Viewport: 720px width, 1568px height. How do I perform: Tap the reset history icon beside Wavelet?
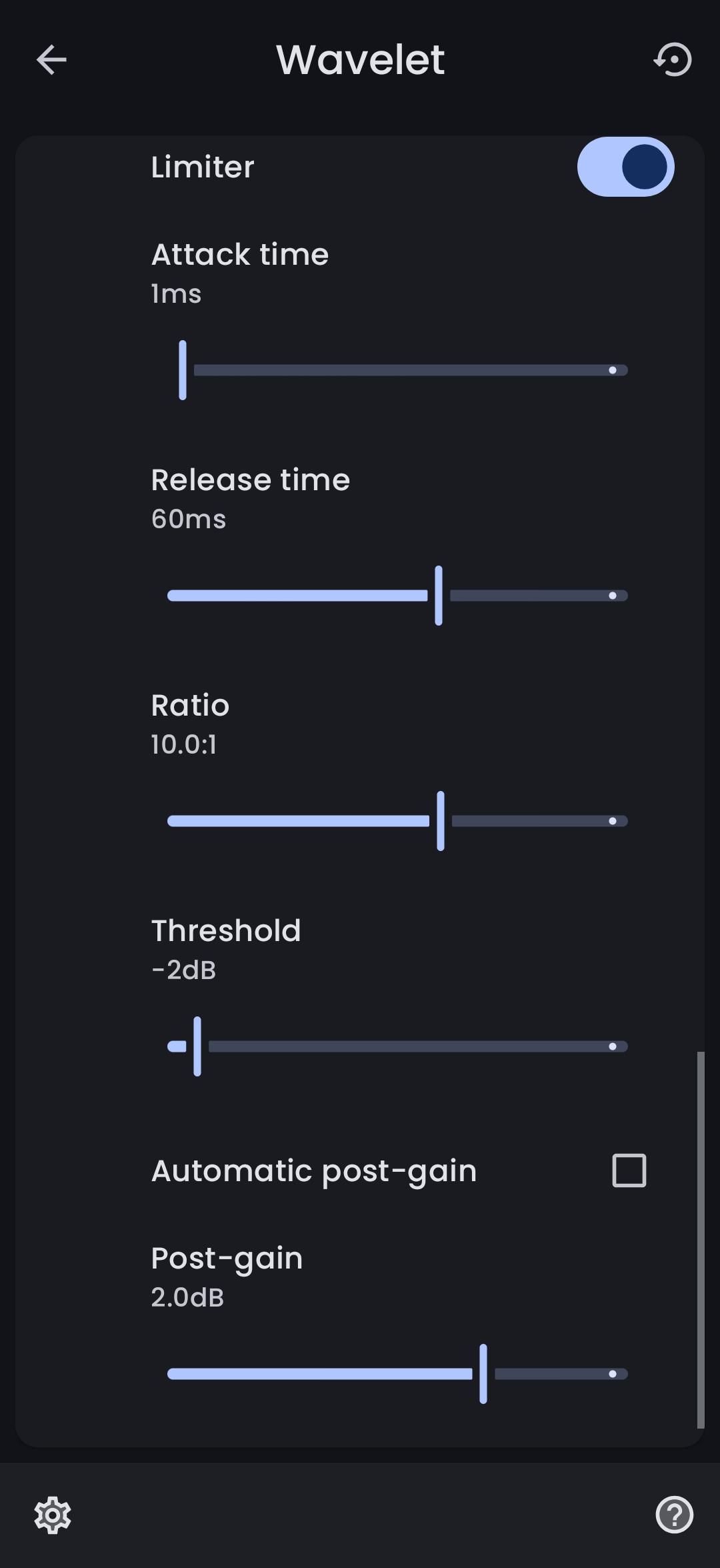(673, 60)
